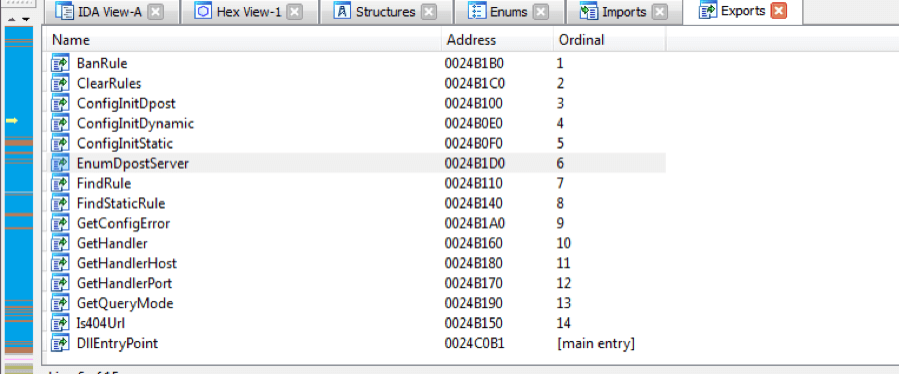The height and width of the screenshot is (374, 899).
Task: Click the Is404Url export icon
Action: coord(60,323)
